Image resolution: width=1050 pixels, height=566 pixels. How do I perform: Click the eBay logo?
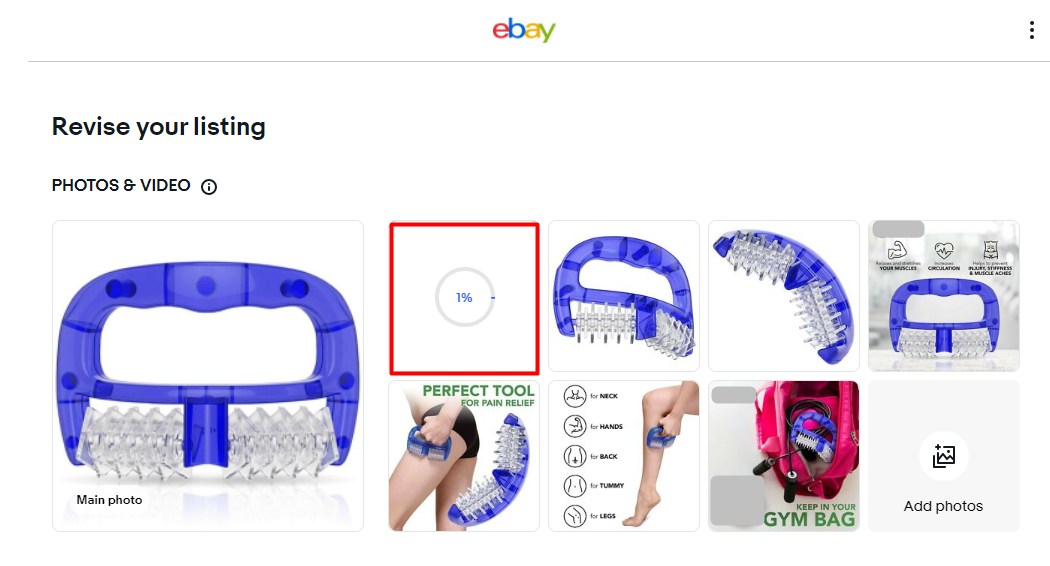pyautogui.click(x=524, y=30)
